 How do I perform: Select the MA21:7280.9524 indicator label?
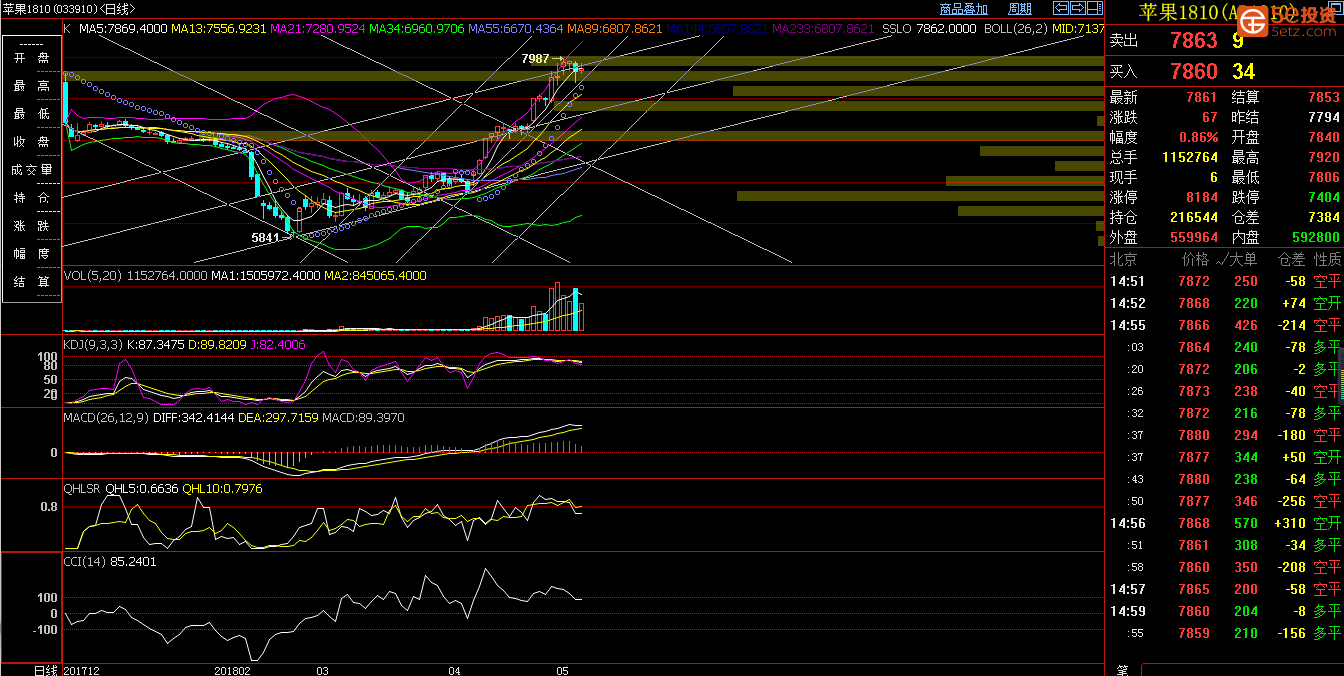pyautogui.click(x=317, y=29)
